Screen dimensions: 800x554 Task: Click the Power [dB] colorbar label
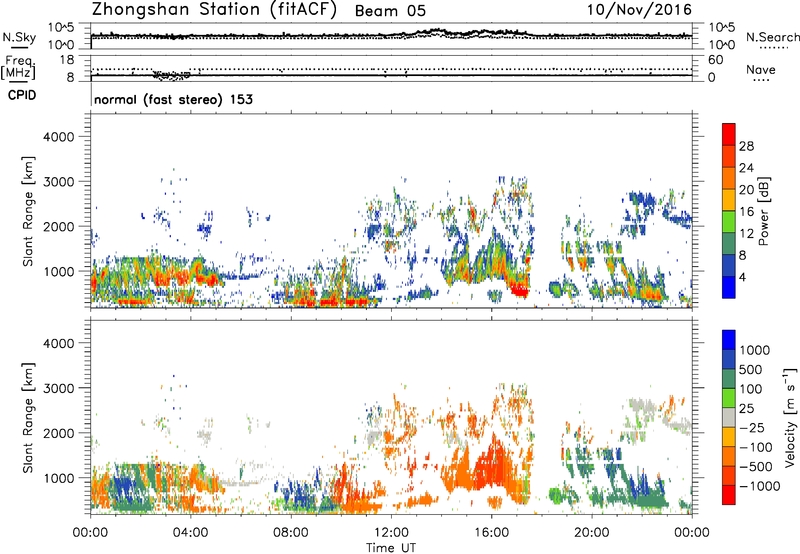(763, 211)
